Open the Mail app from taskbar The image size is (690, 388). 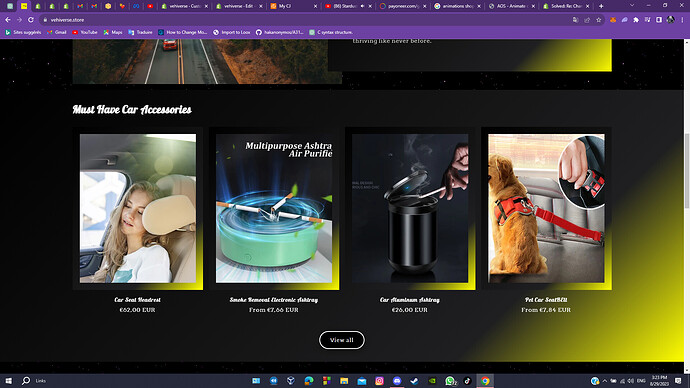coord(362,381)
